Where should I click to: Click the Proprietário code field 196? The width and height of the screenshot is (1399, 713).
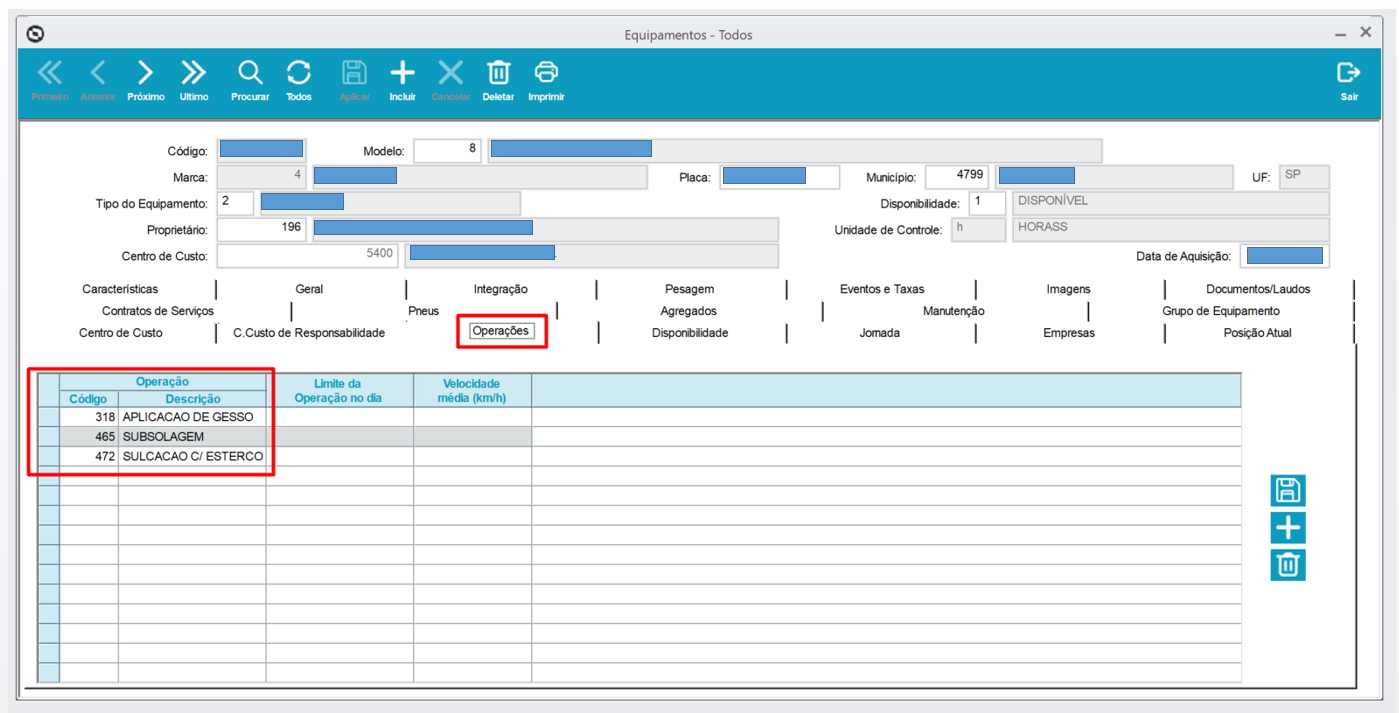point(261,229)
